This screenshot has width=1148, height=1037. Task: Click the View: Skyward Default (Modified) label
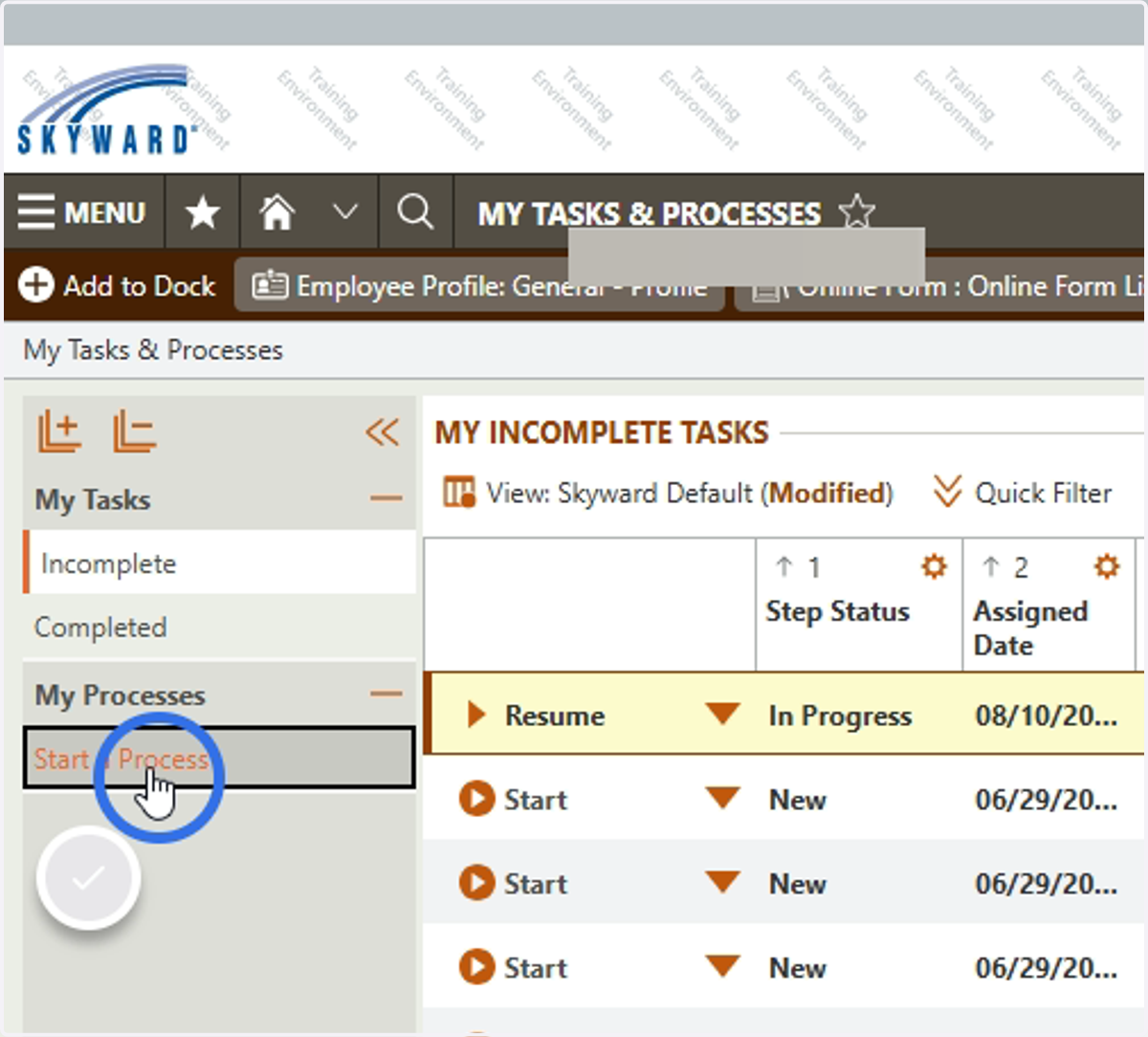point(690,493)
